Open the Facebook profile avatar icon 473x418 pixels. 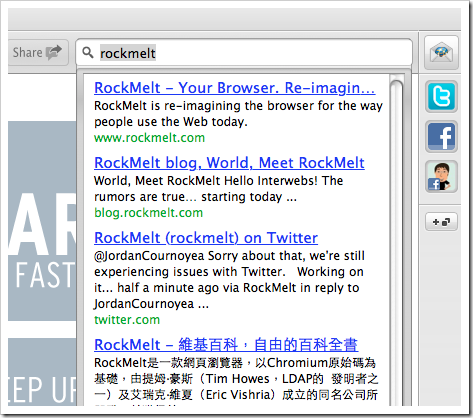441,176
